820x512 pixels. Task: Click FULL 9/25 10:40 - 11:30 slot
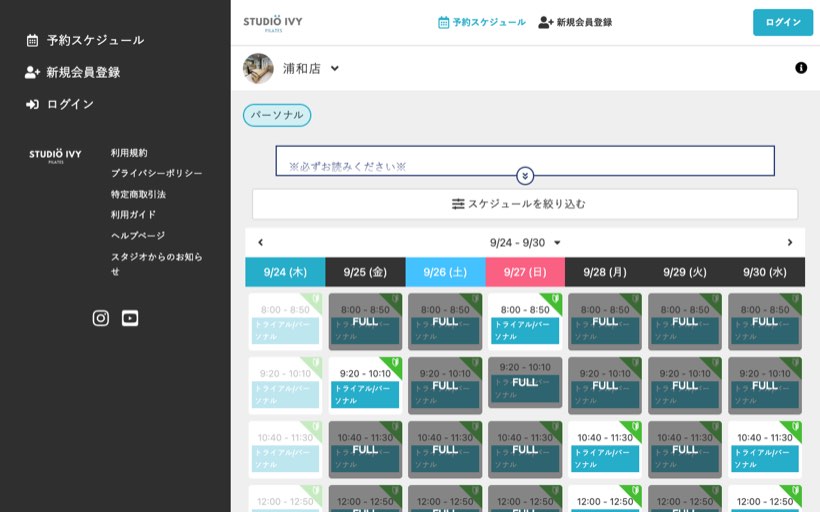pos(365,450)
